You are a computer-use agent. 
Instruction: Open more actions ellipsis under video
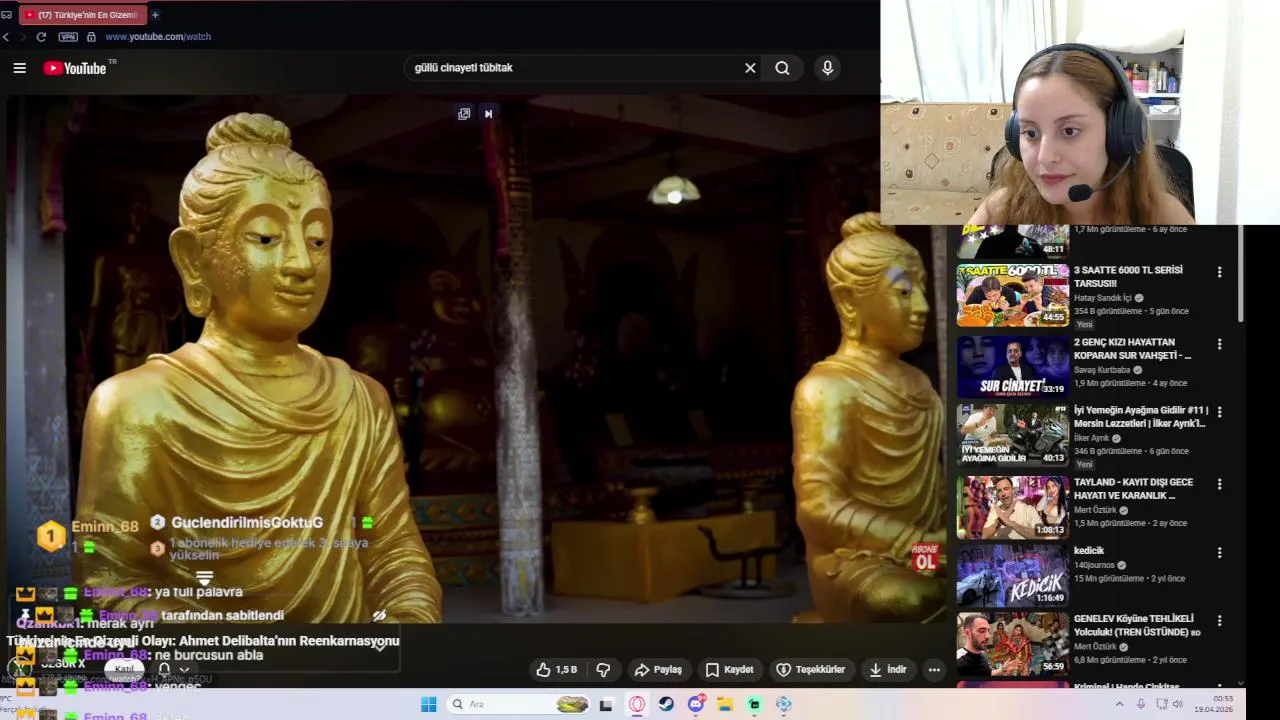tap(934, 670)
